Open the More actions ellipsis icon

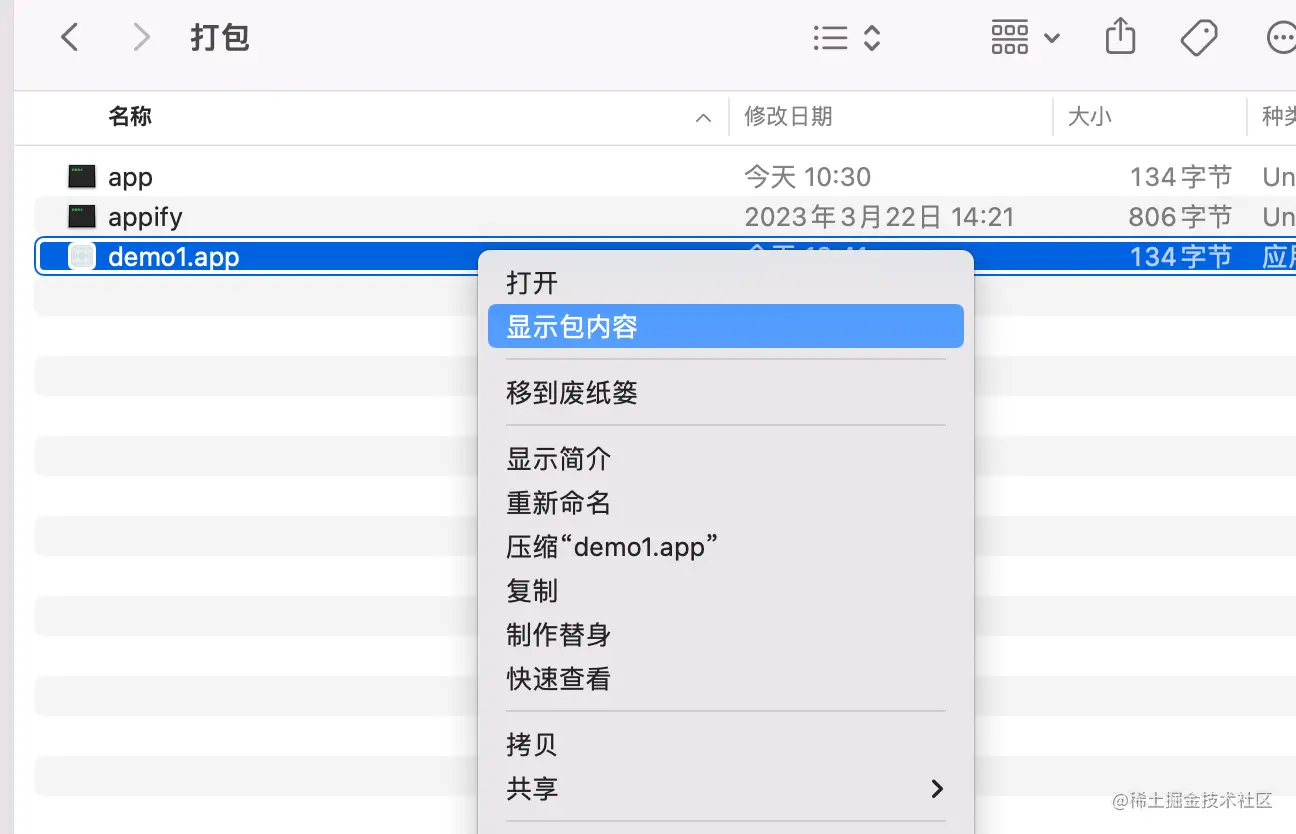[x=1281, y=38]
